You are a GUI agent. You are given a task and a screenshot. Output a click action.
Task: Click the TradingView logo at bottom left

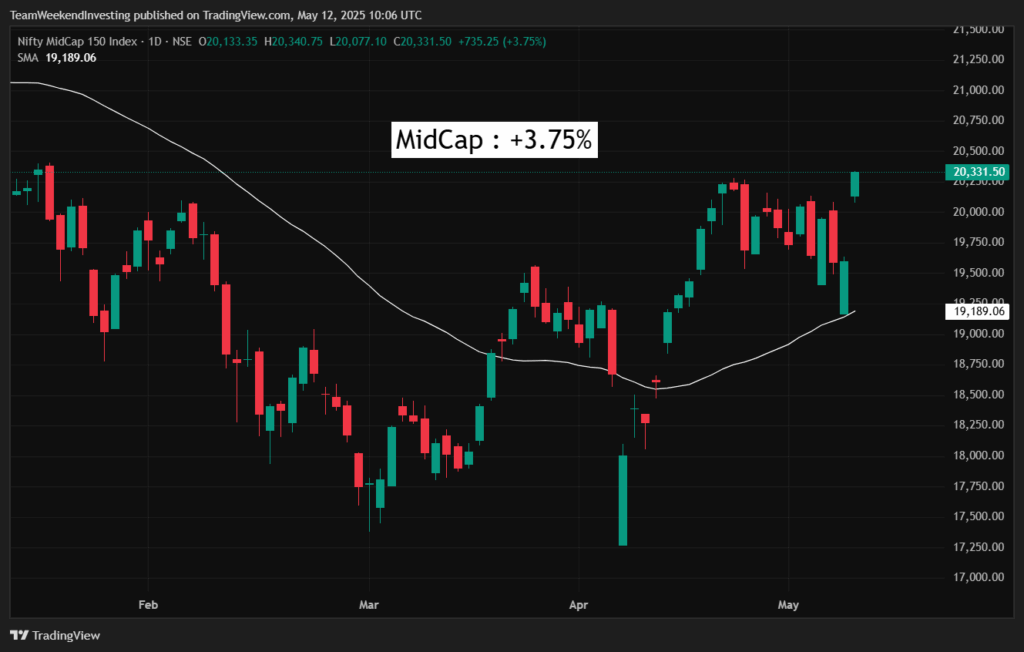56,635
